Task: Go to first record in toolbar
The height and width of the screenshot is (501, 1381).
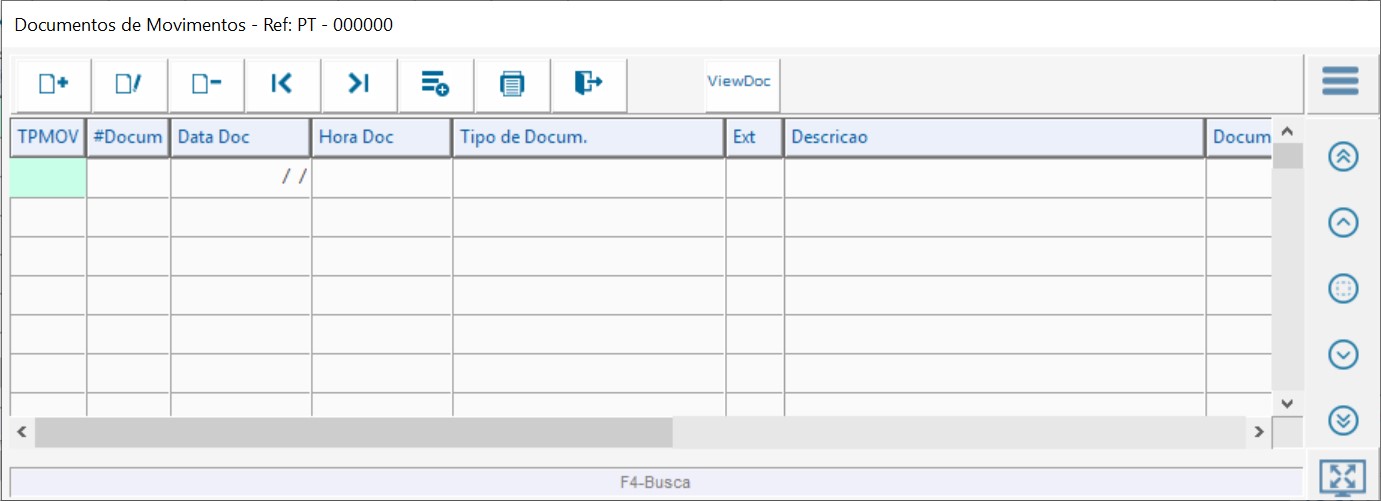Action: [282, 85]
